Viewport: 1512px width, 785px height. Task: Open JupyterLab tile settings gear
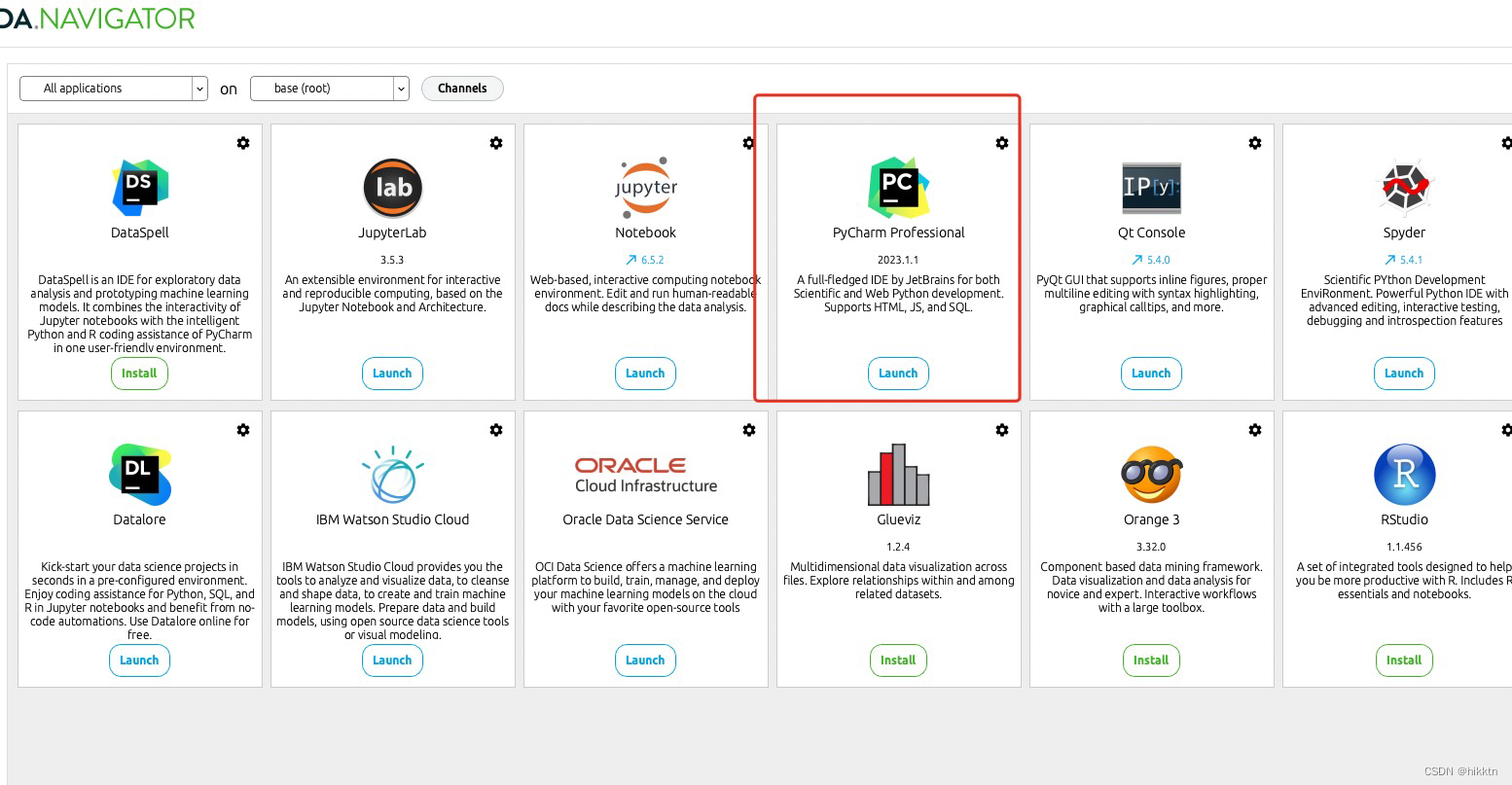pyautogui.click(x=496, y=143)
